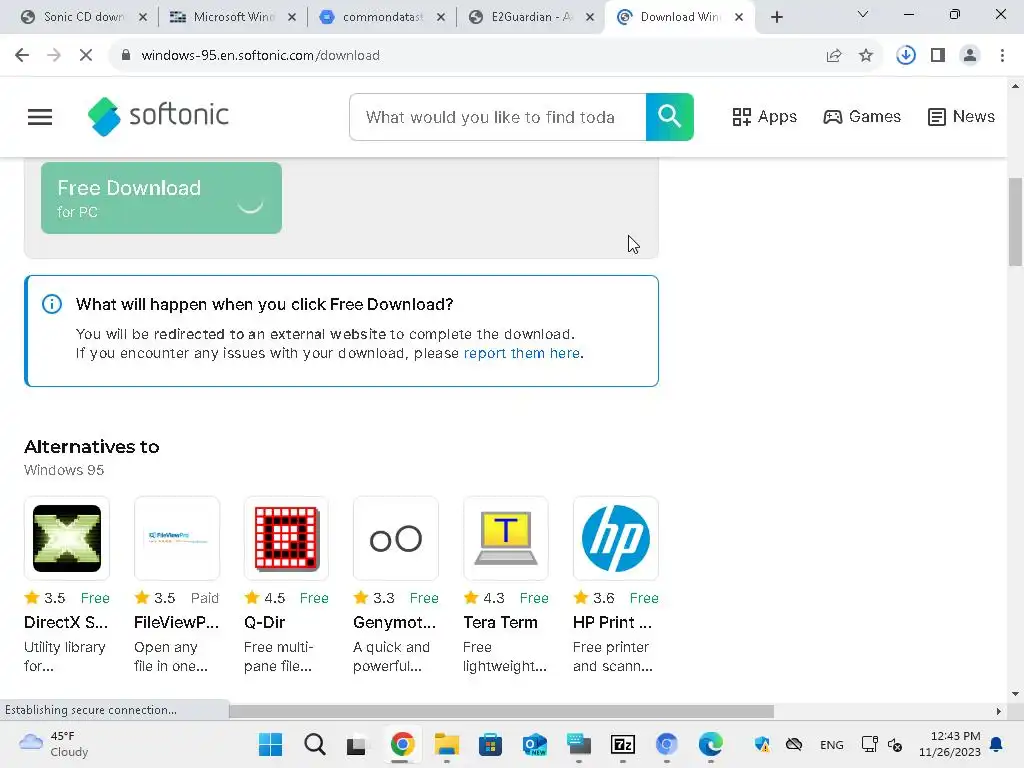The height and width of the screenshot is (768, 1024).
Task: Go back to the previous page
Action: point(22,56)
